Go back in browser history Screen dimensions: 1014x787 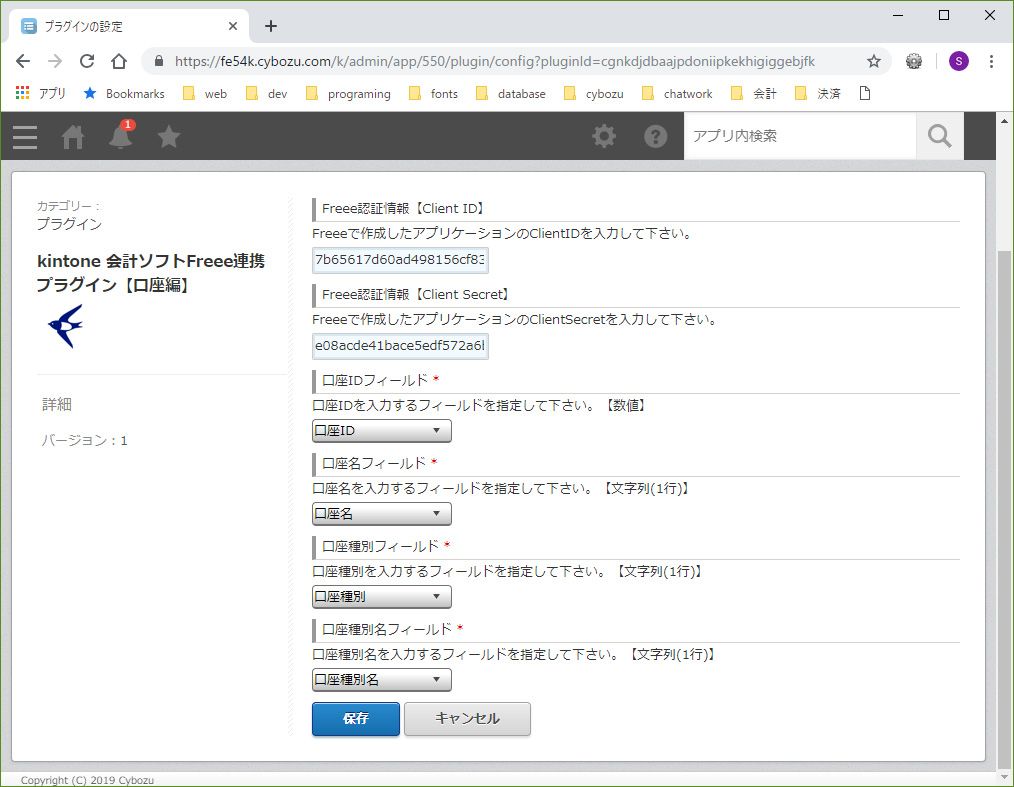23,61
